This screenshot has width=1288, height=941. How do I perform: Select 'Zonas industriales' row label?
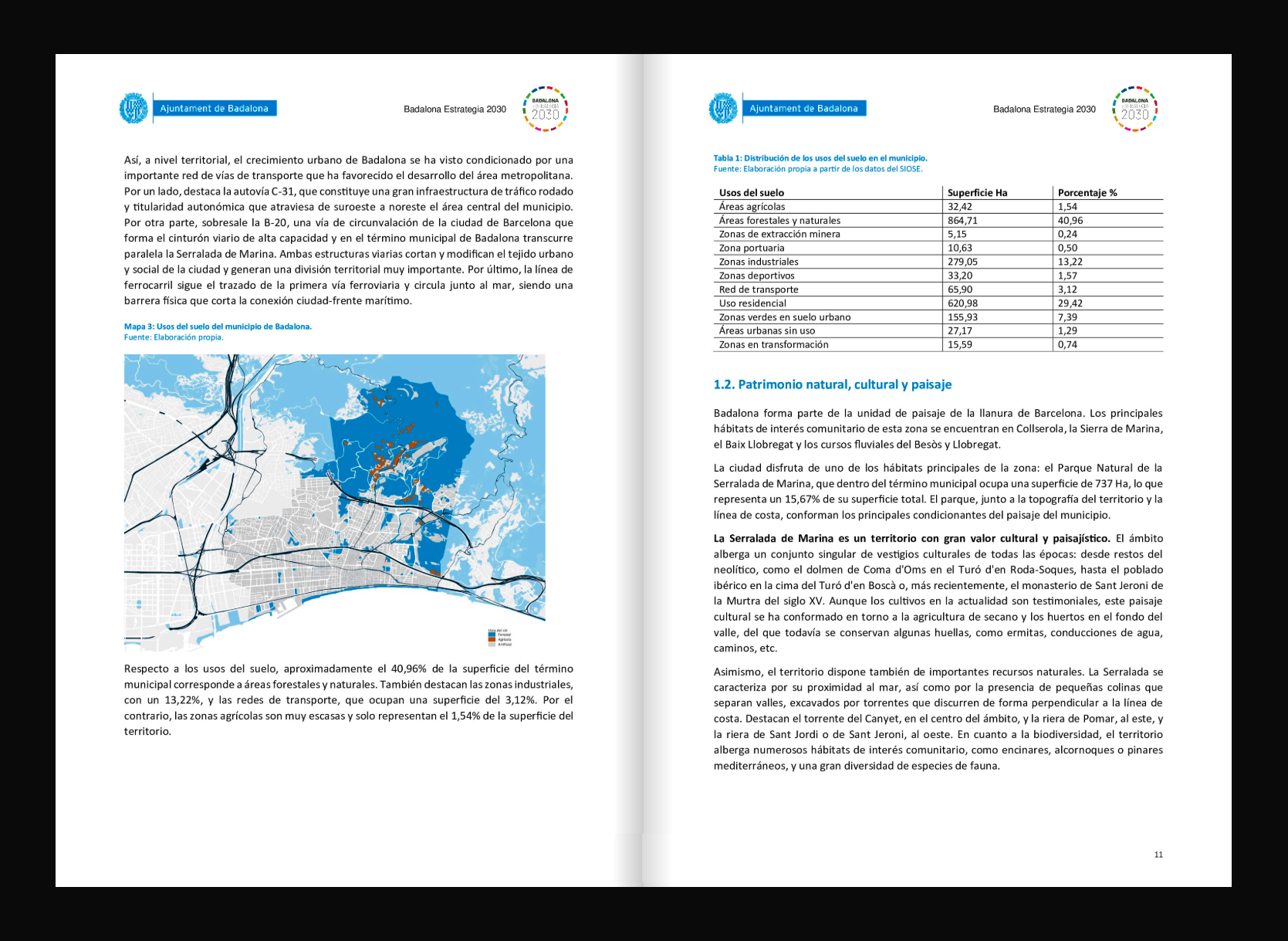pos(759,262)
